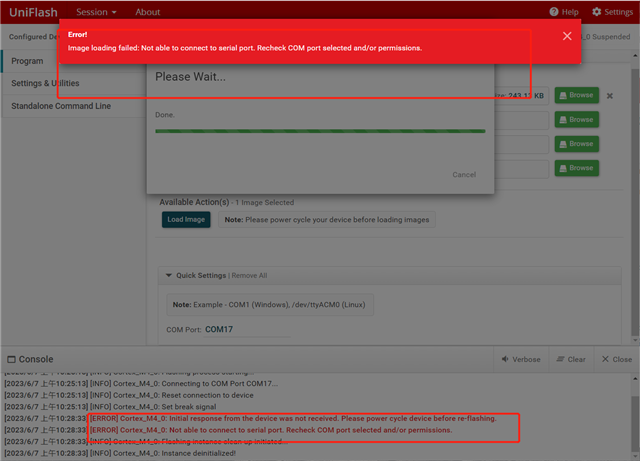Screen dimensions: 640x461
Task: Close the Console panel
Action: (x=617, y=359)
